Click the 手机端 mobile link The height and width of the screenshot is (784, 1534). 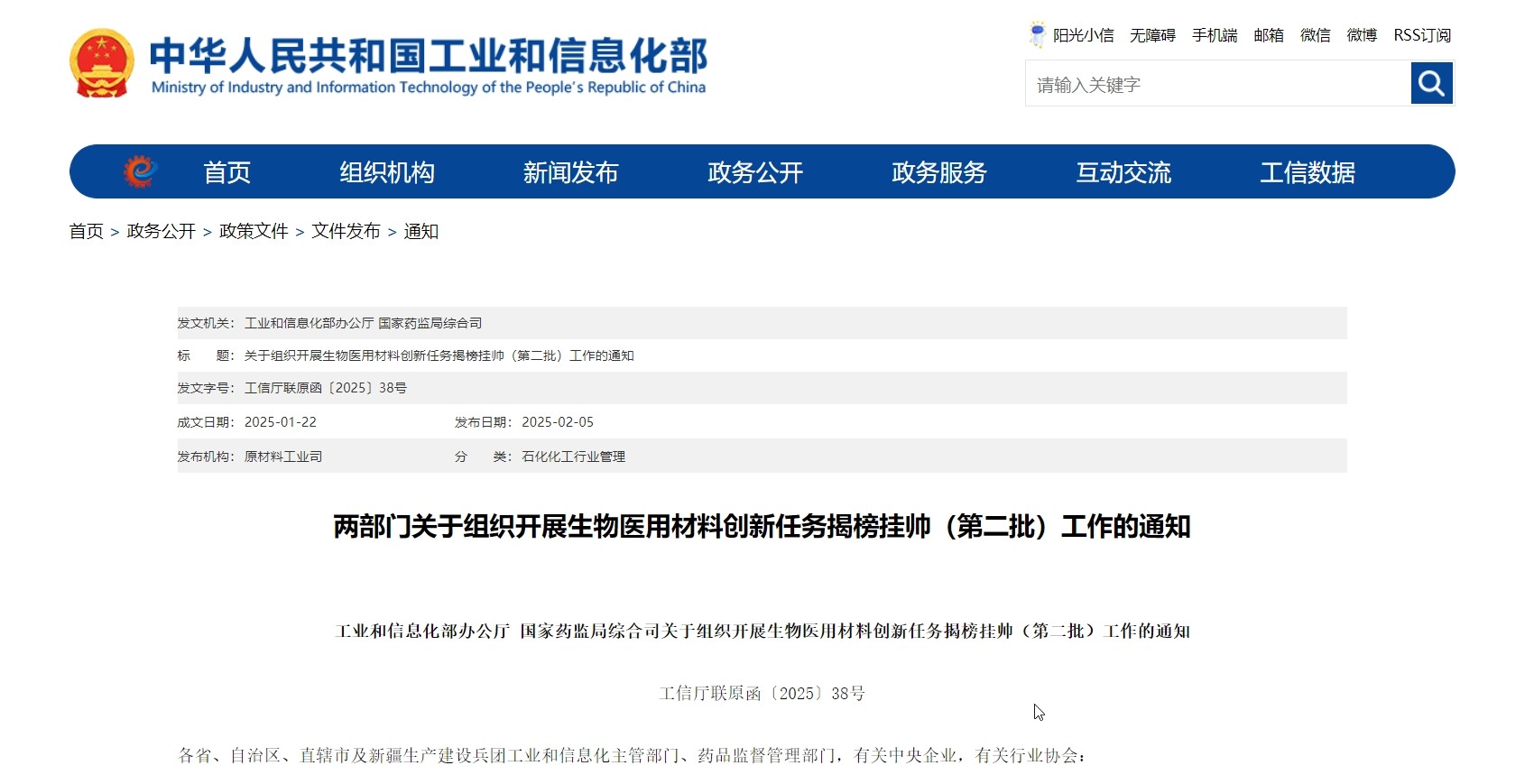[x=1214, y=35]
